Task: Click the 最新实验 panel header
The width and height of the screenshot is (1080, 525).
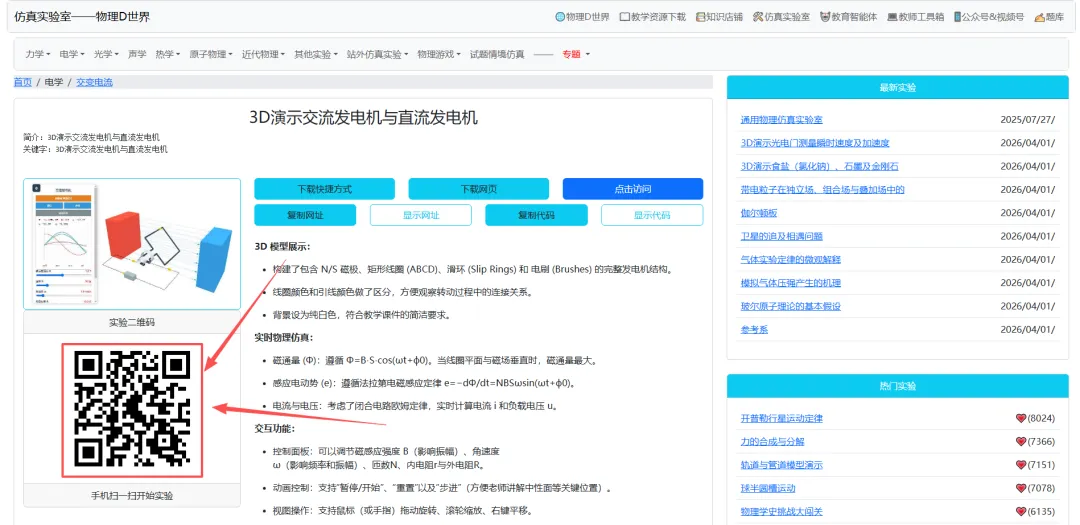Action: pyautogui.click(x=897, y=88)
